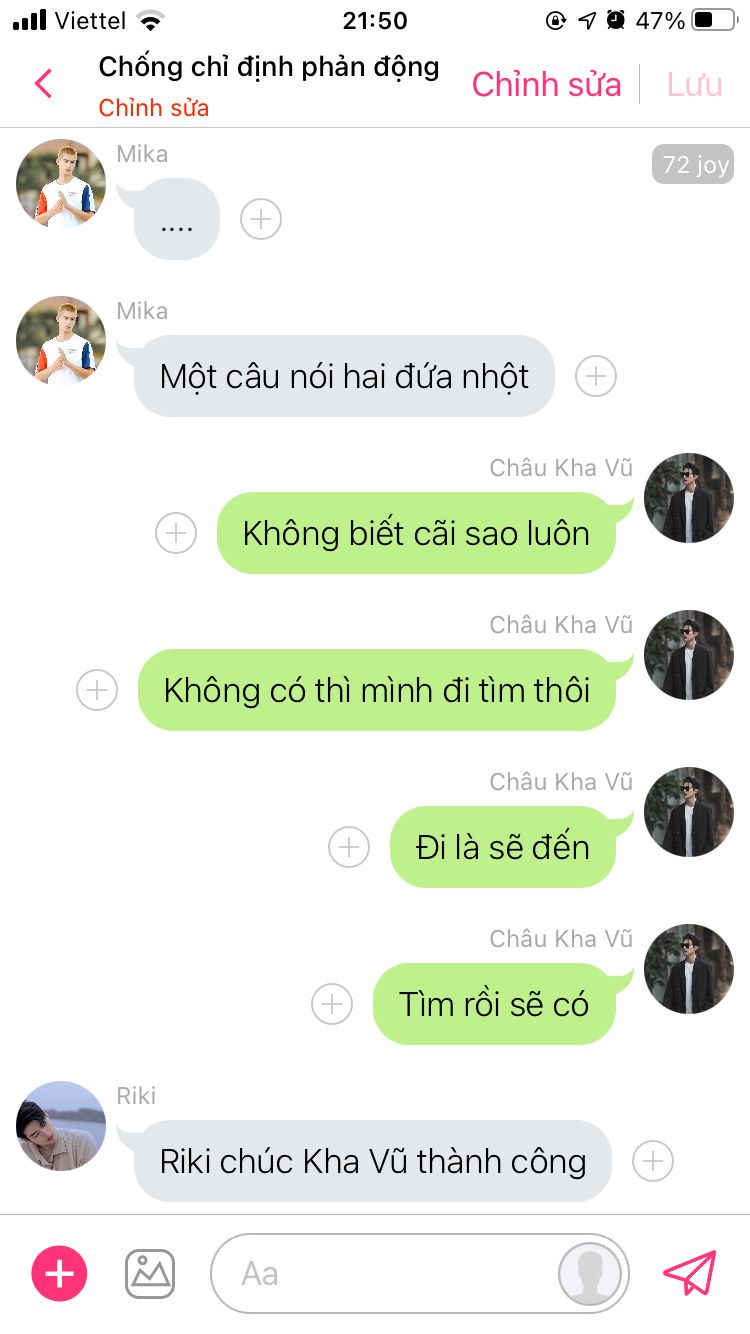Tap red Chỉnh sửa link under title
Viewport: 750px width, 1334px height.
point(154,108)
